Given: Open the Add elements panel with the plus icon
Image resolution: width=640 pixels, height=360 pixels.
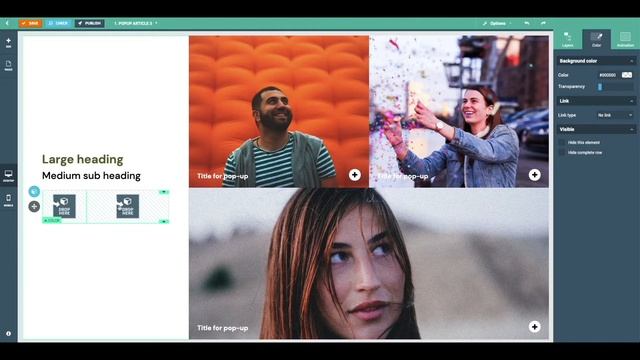Looking at the screenshot, I should (x=8, y=42).
